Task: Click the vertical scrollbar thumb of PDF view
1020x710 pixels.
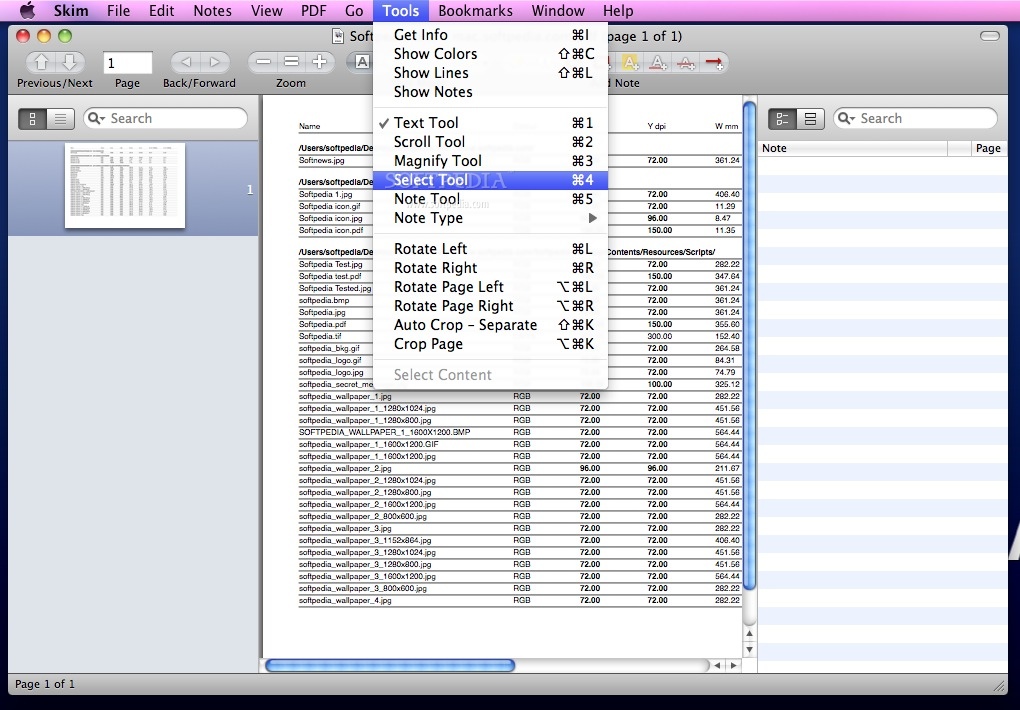Action: [749, 346]
